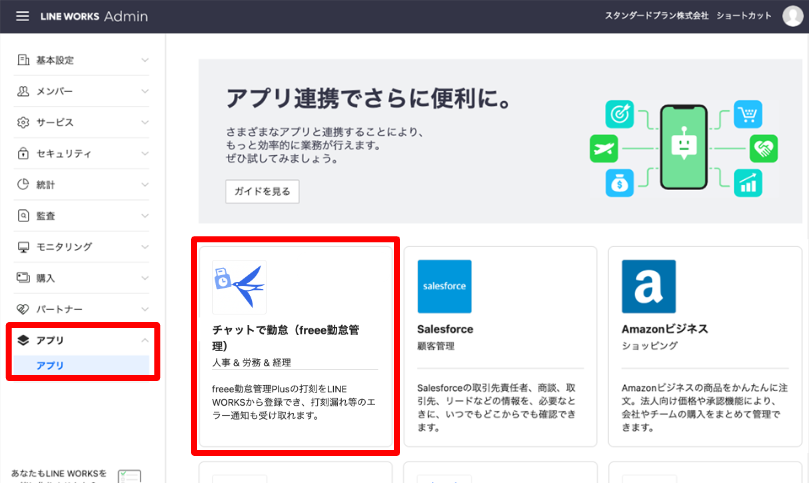Click the スタンダードプラン株式会社 company name
The image size is (809, 483).
click(656, 16)
